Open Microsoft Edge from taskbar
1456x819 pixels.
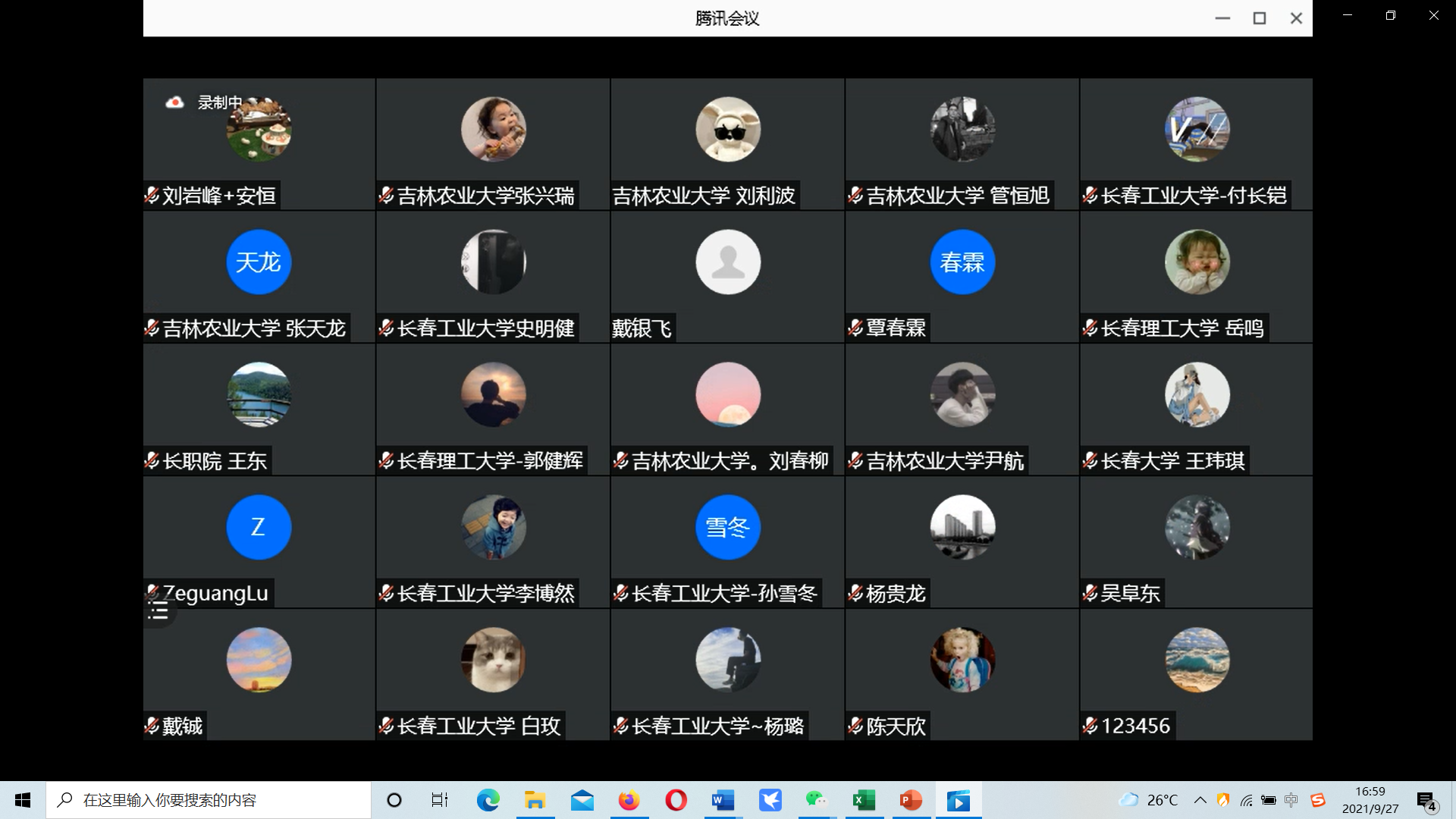488,800
